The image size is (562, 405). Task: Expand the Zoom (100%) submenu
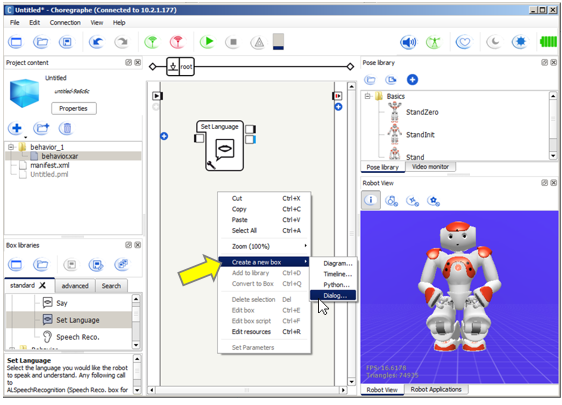click(x=264, y=246)
